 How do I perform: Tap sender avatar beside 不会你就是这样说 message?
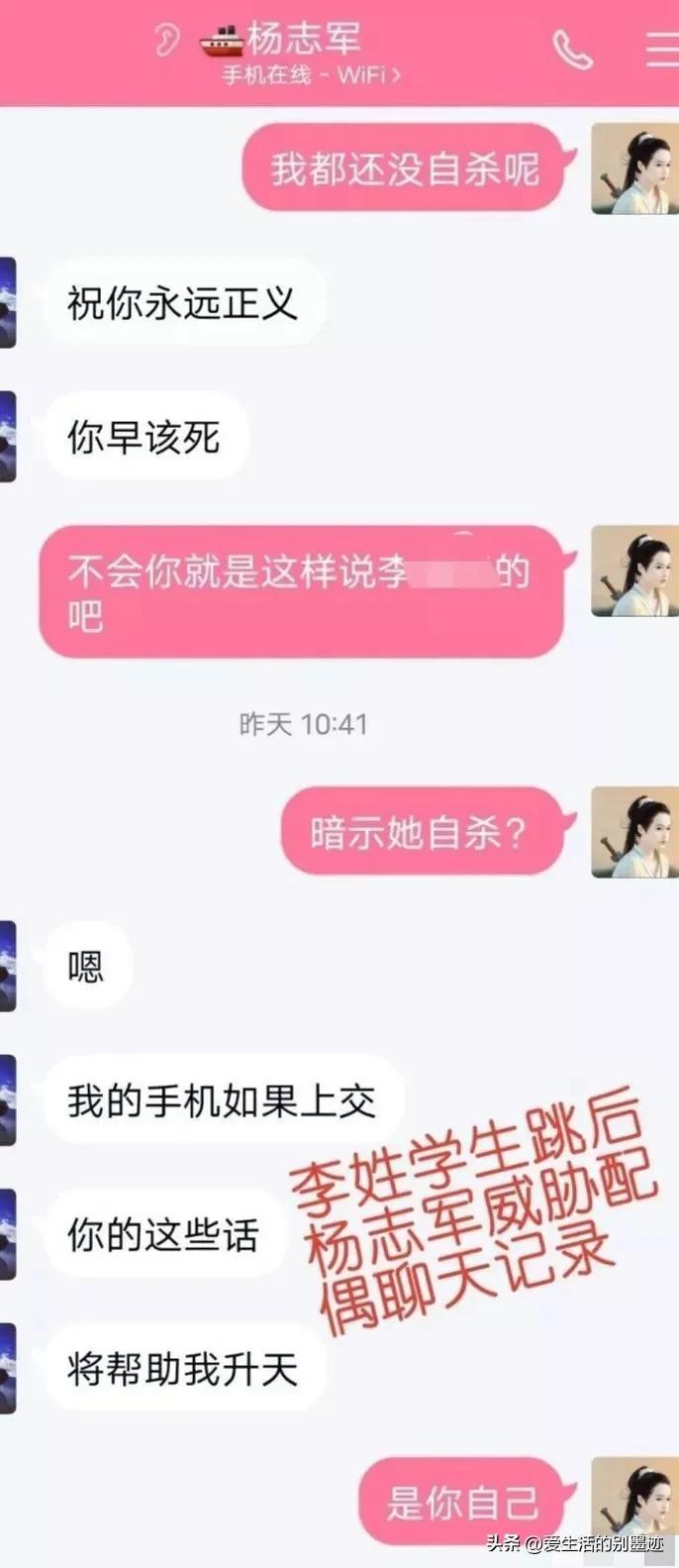(634, 571)
